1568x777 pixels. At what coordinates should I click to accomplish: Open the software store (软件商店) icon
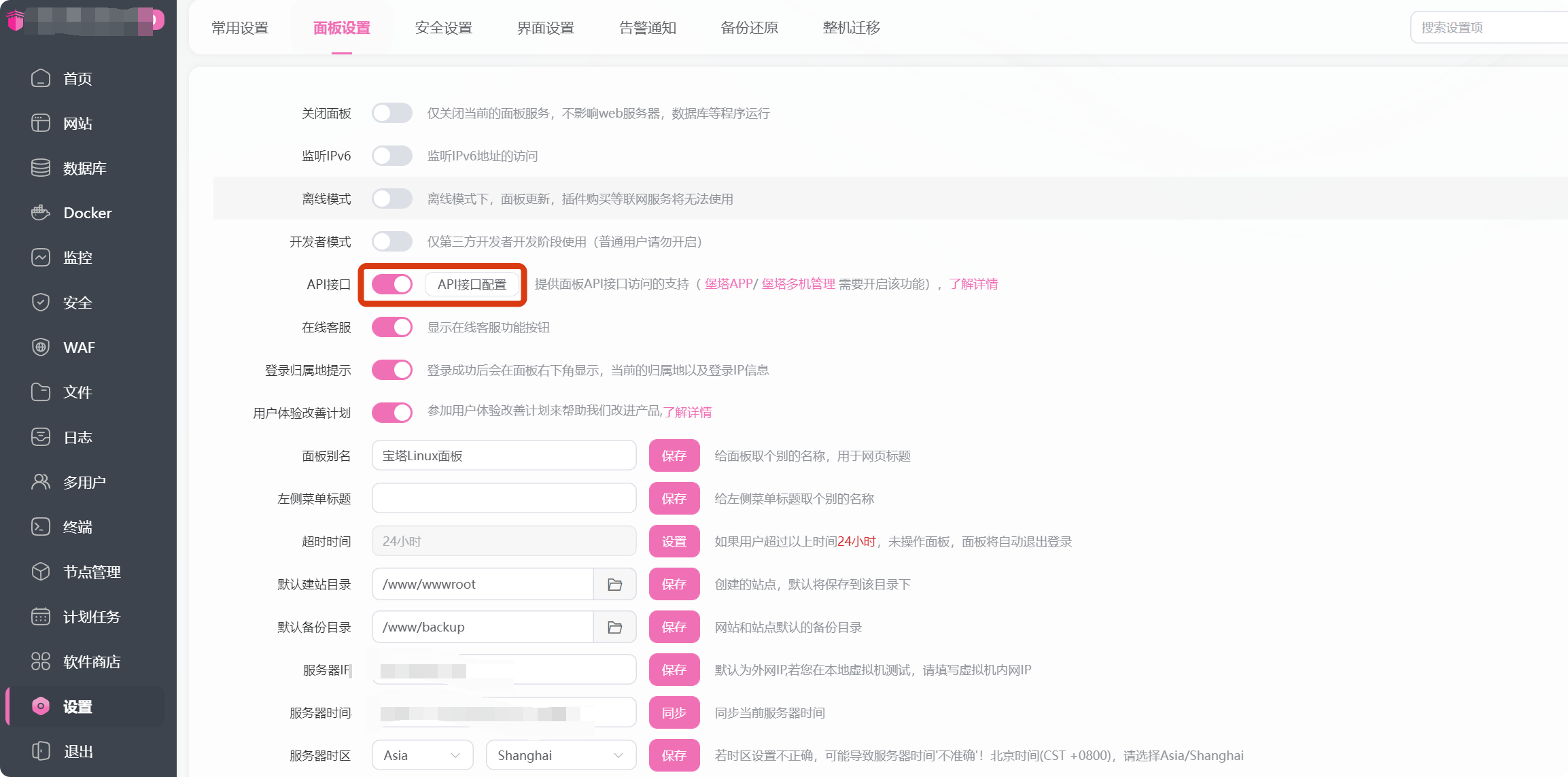(41, 661)
